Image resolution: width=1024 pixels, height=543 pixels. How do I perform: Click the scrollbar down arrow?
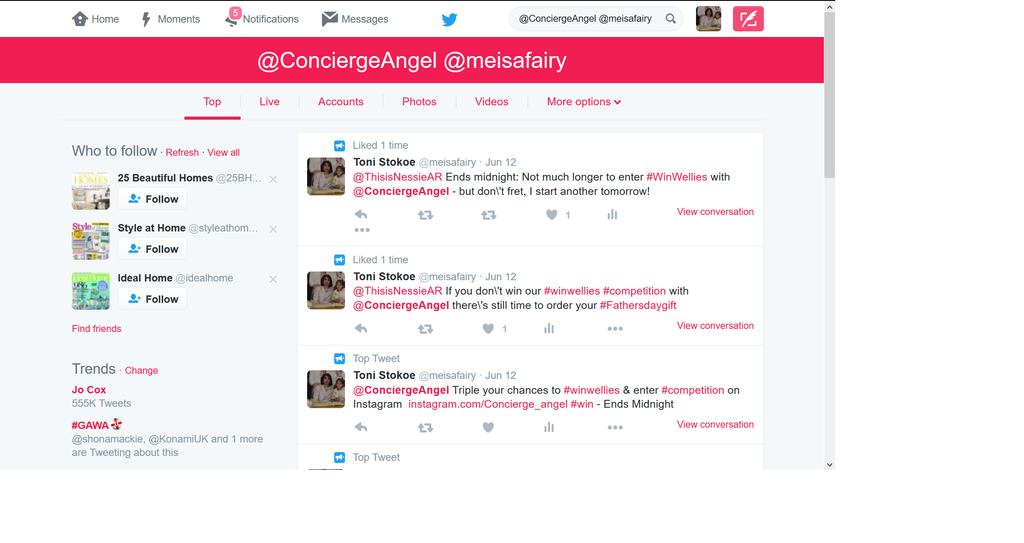point(829,465)
